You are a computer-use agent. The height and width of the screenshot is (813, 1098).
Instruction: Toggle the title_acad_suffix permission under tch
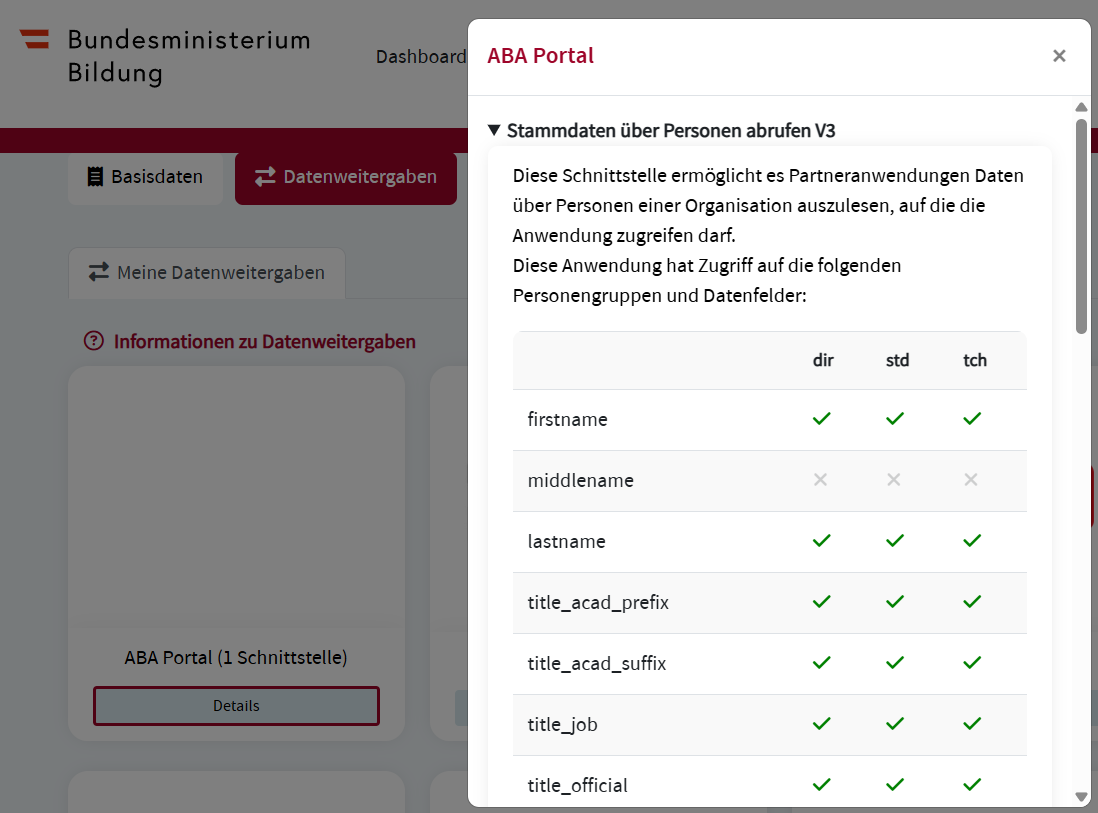(971, 663)
